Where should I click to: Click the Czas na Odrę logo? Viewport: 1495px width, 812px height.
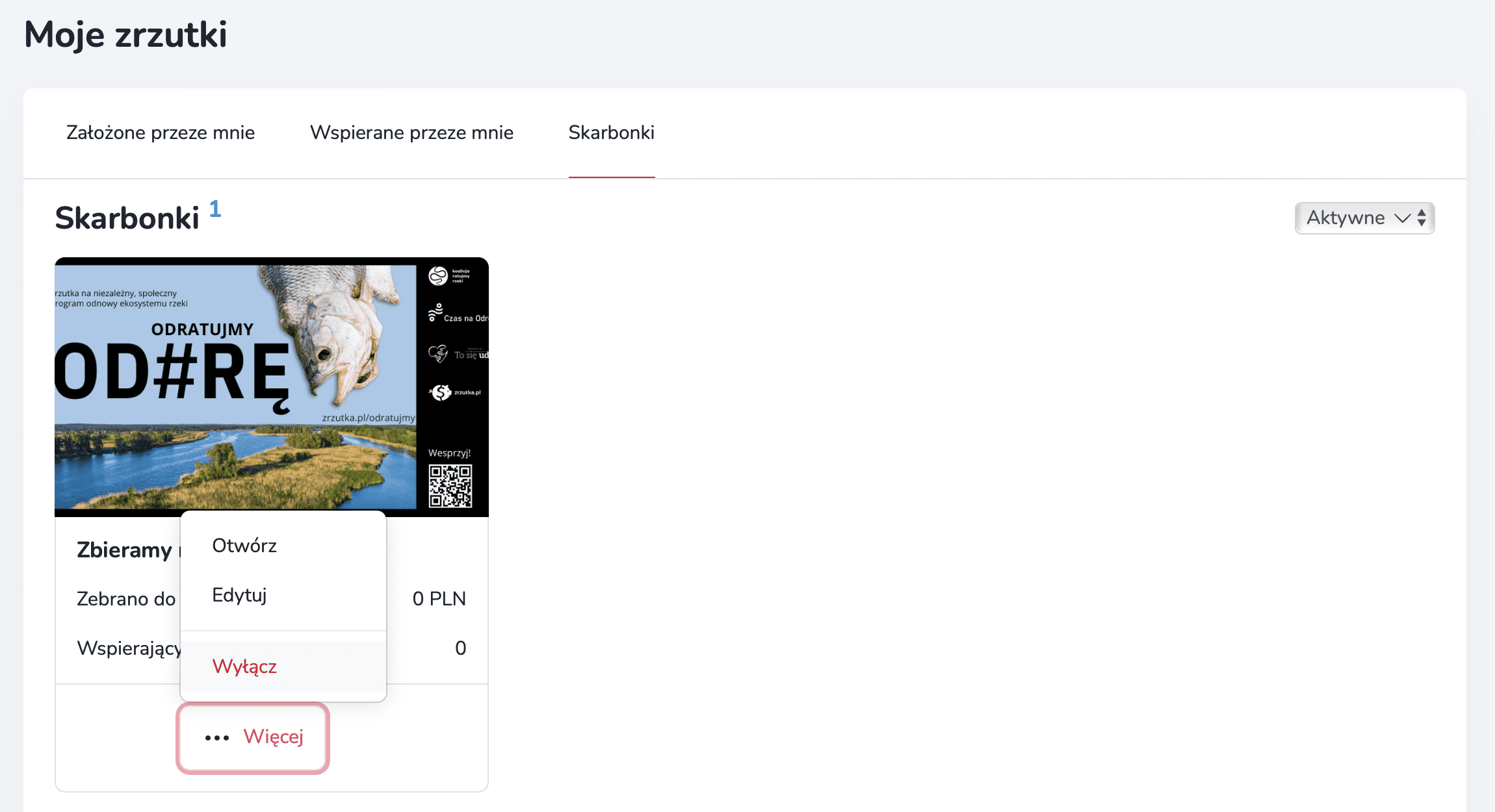[x=458, y=314]
